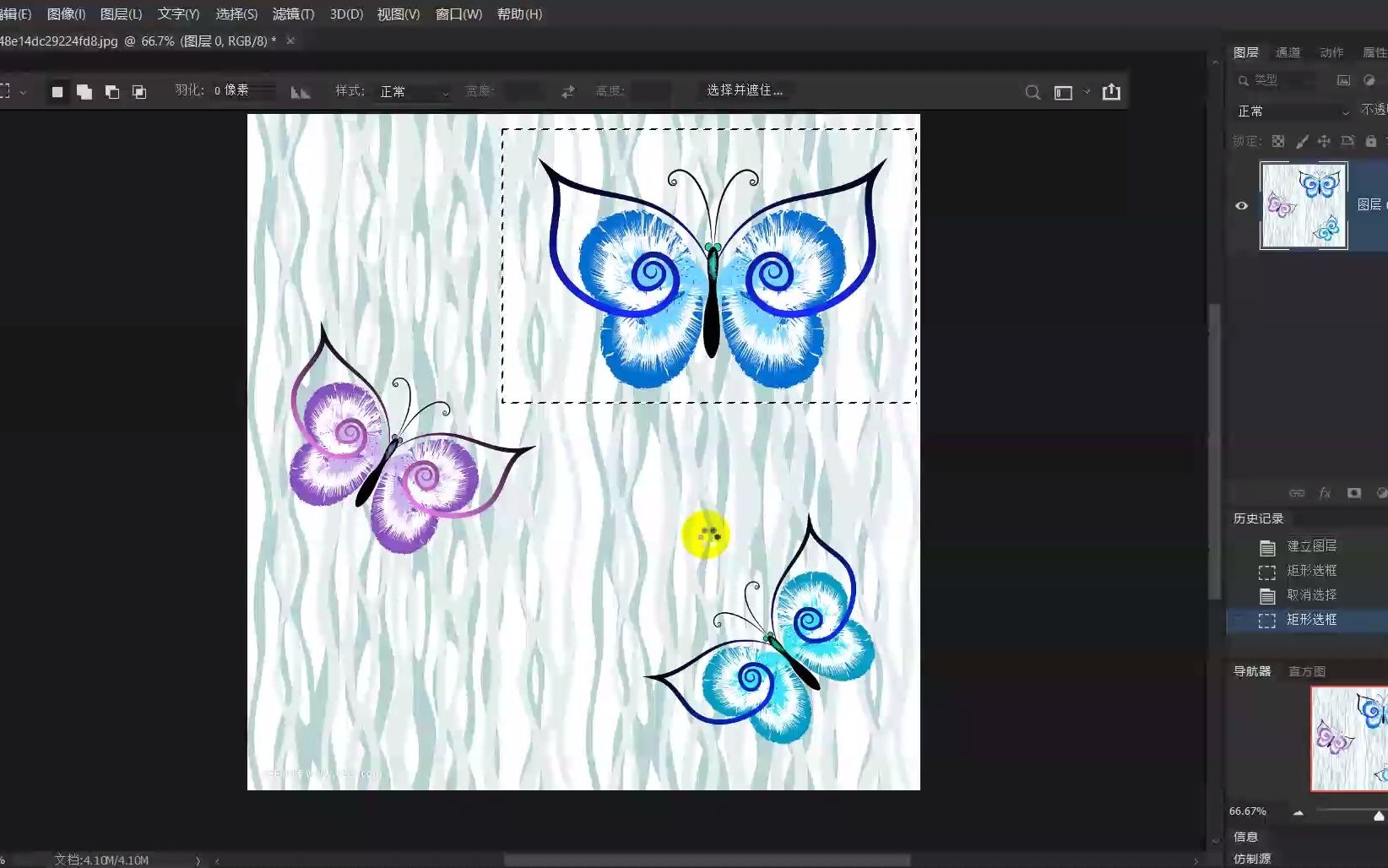Open the 样式 style dropdown

pyautogui.click(x=414, y=91)
